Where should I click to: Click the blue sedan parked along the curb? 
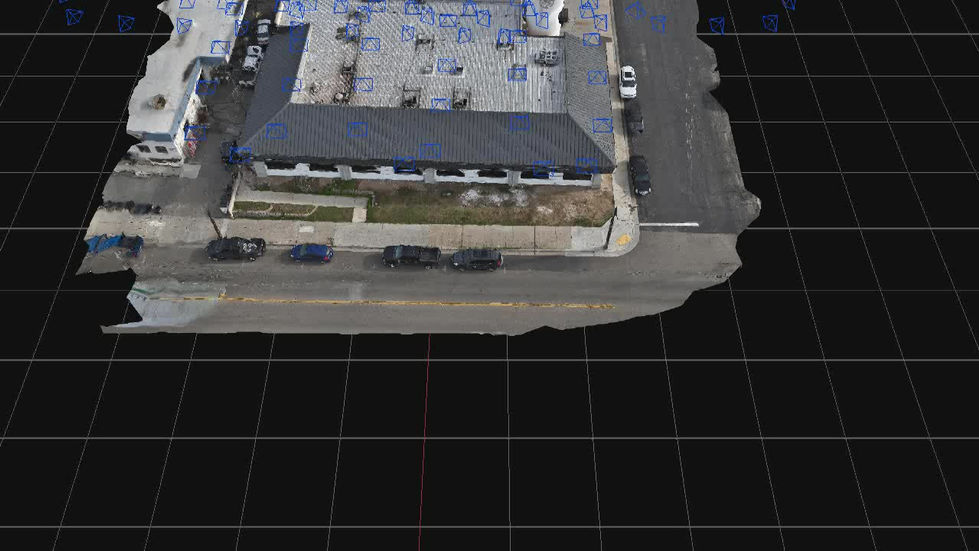(x=312, y=253)
